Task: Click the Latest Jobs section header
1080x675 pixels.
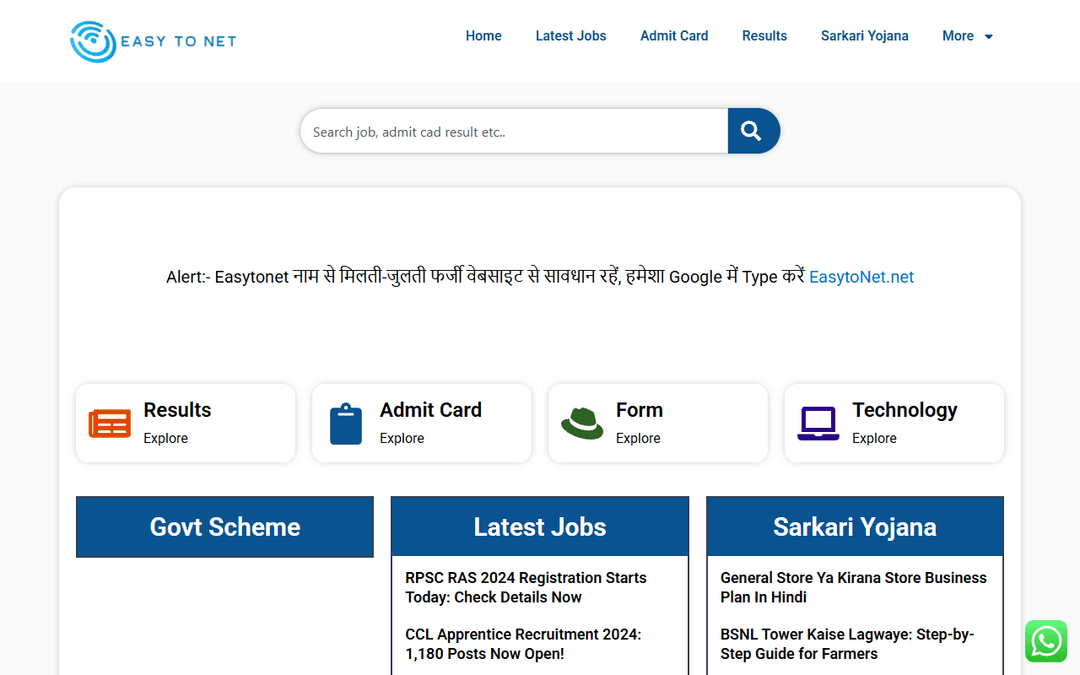Action: (x=540, y=527)
